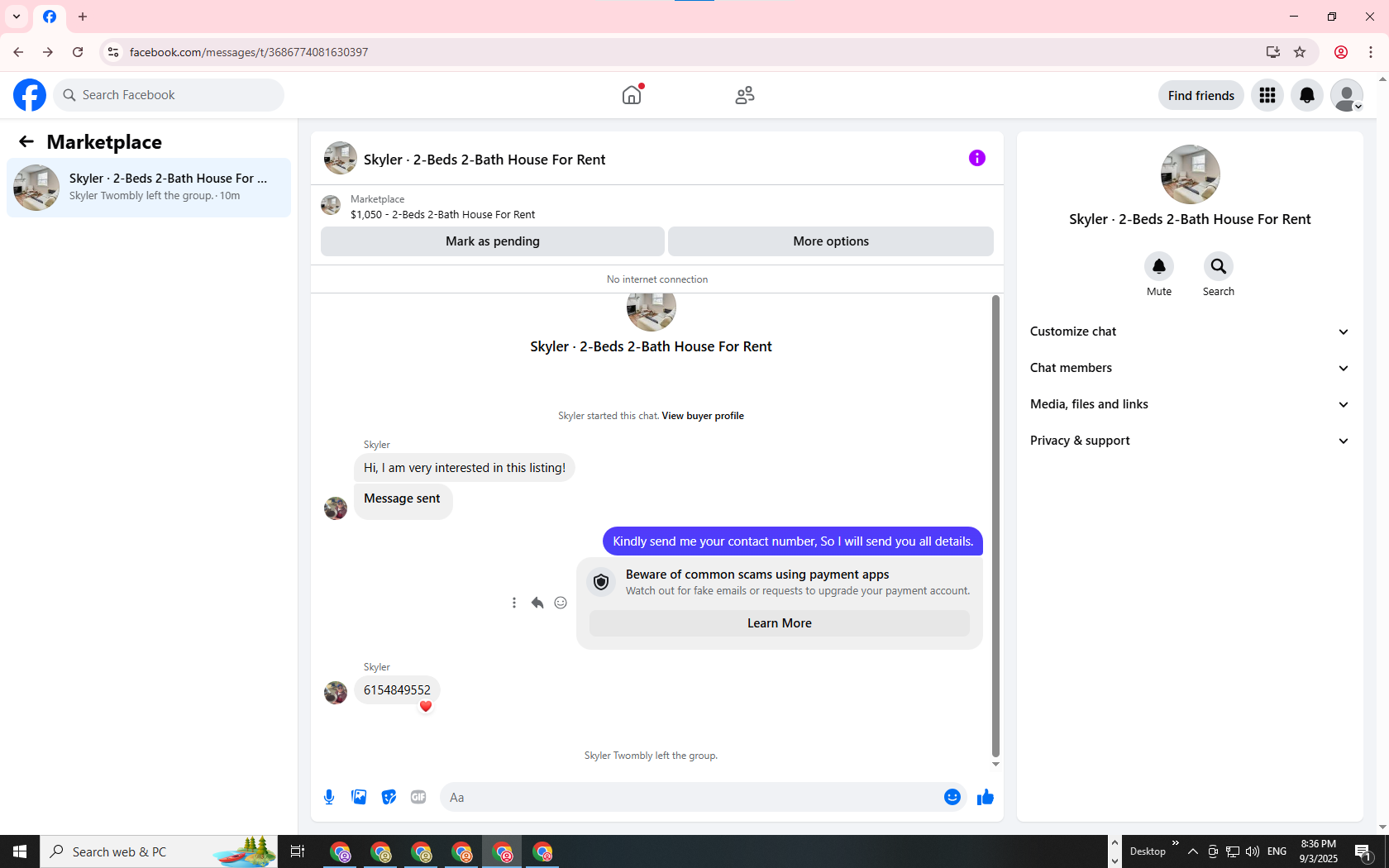Expand the Customize chat section
Image resolution: width=1389 pixels, height=868 pixels.
tap(1190, 331)
